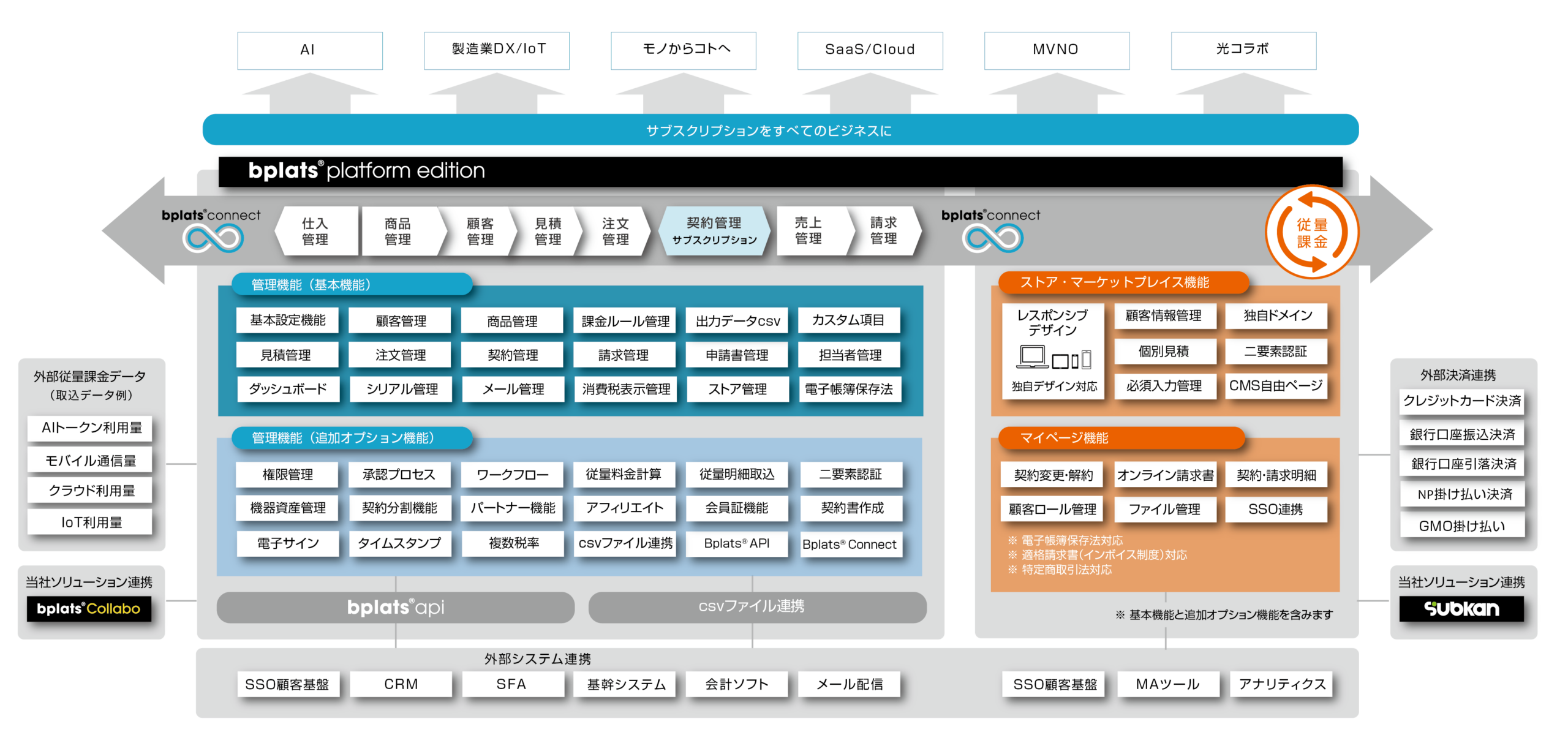Click the bplats Collabo logo

click(89, 609)
